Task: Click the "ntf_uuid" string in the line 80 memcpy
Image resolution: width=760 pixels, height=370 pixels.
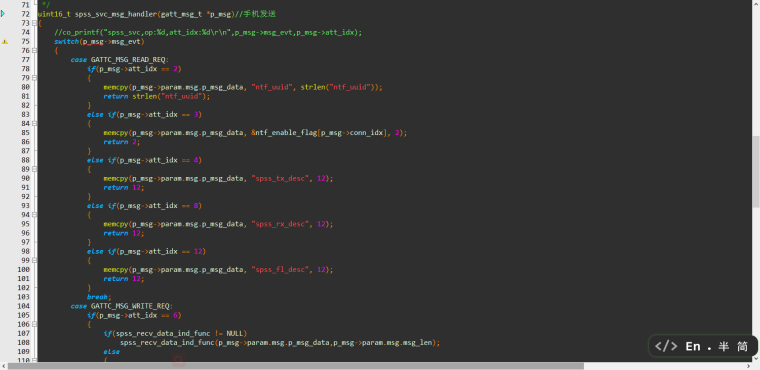Action: (x=272, y=87)
